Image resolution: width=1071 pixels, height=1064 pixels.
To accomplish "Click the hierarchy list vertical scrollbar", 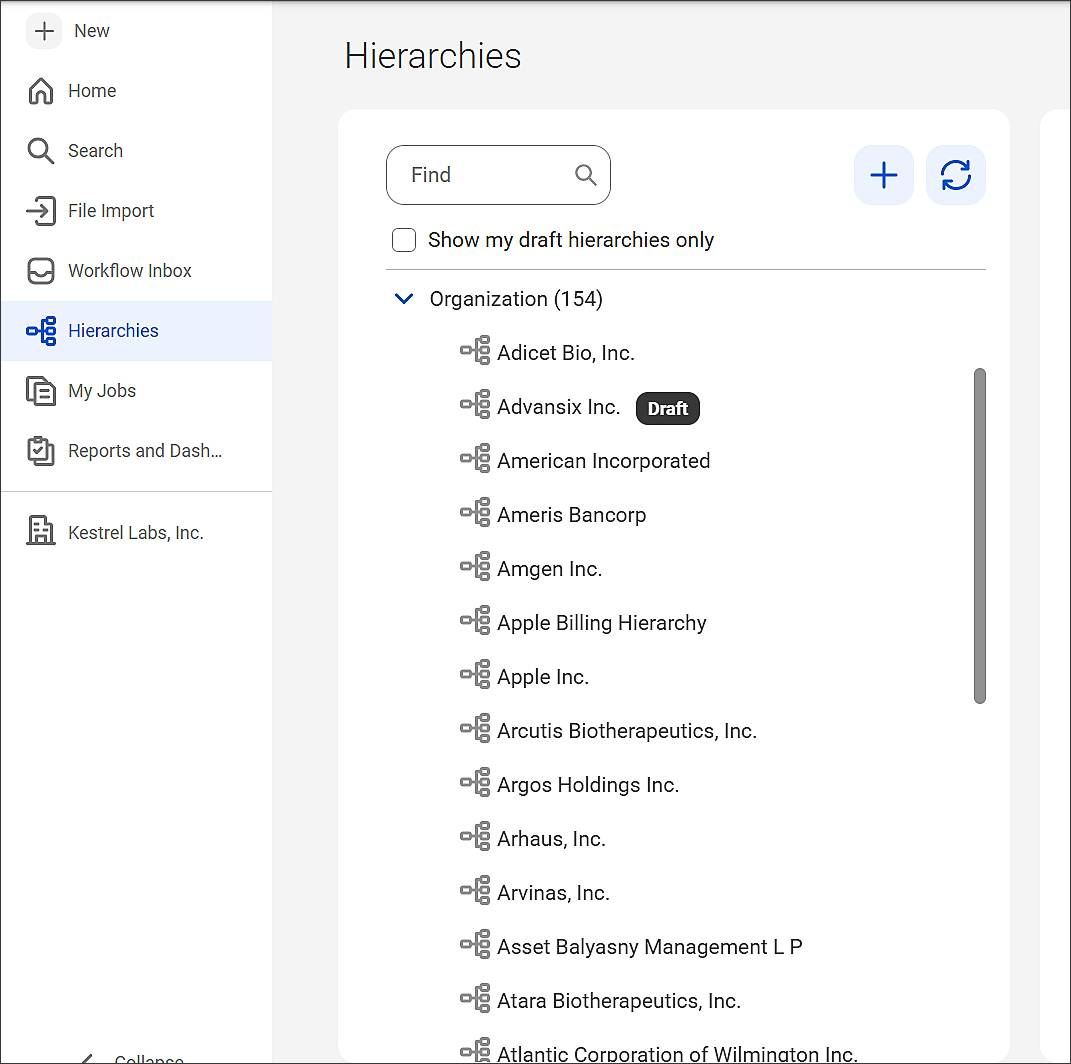I will pyautogui.click(x=979, y=536).
